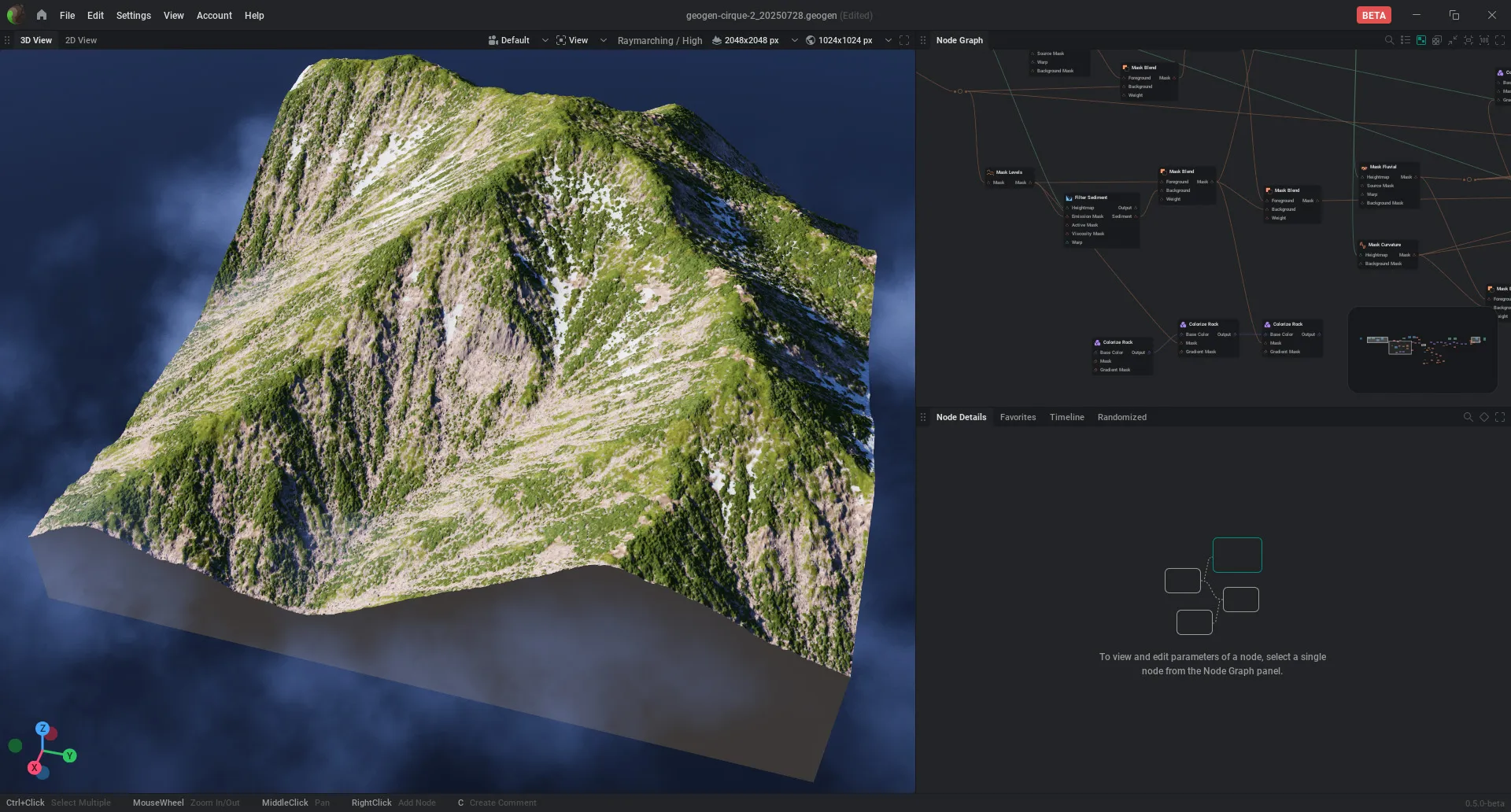This screenshot has height=812, width=1511.
Task: Maximize the 3D View panel
Action: point(904,40)
